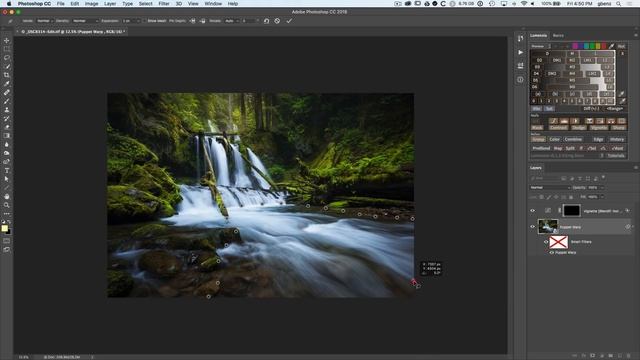Click Lock position icon in Layers

(x=556, y=197)
